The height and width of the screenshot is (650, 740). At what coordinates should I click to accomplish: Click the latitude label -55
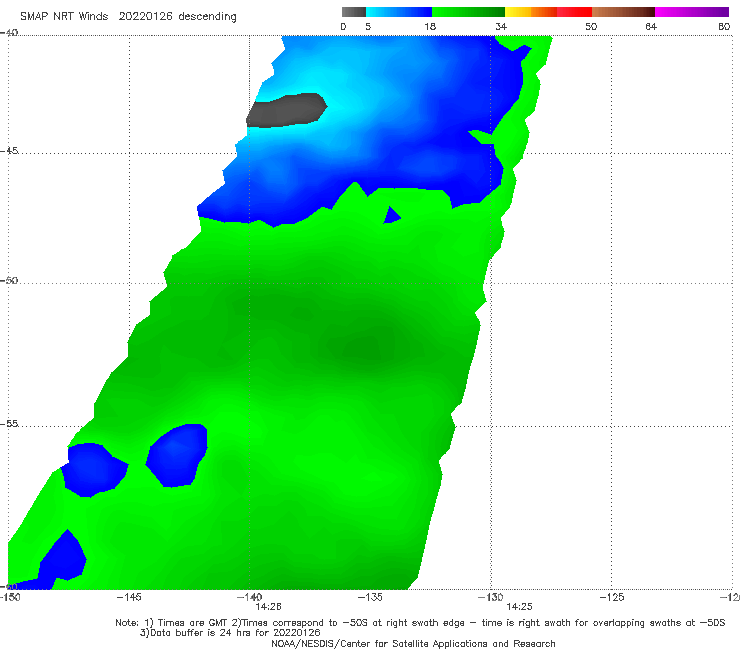(x=9, y=423)
